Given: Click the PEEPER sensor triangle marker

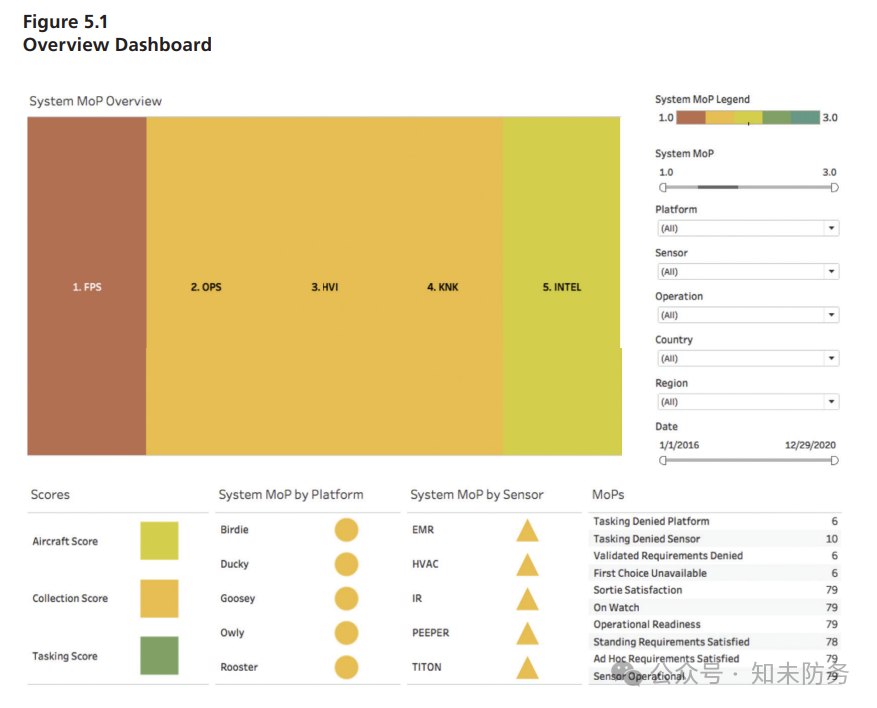Looking at the screenshot, I should point(527,634).
